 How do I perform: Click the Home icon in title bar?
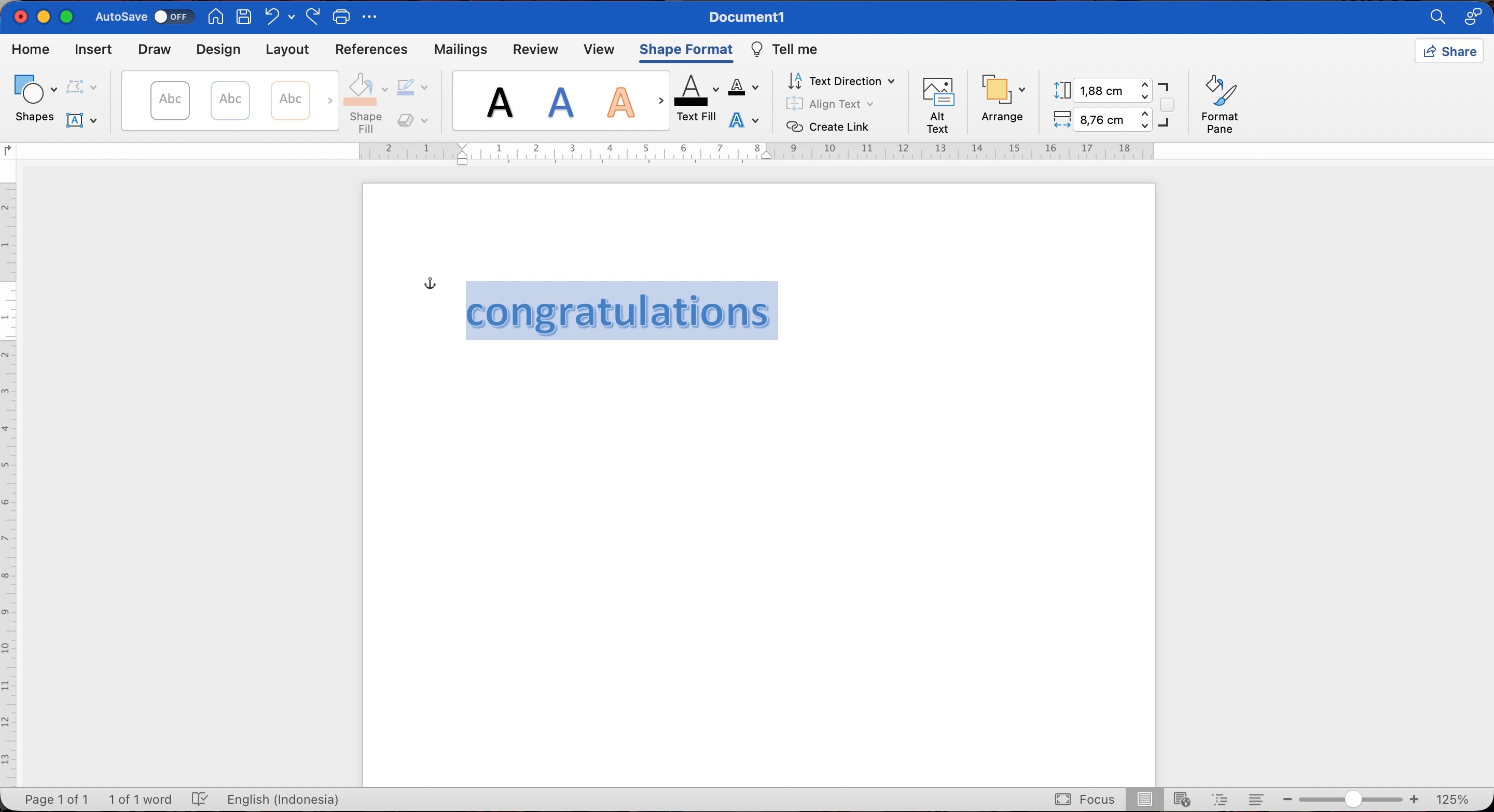pyautogui.click(x=215, y=17)
